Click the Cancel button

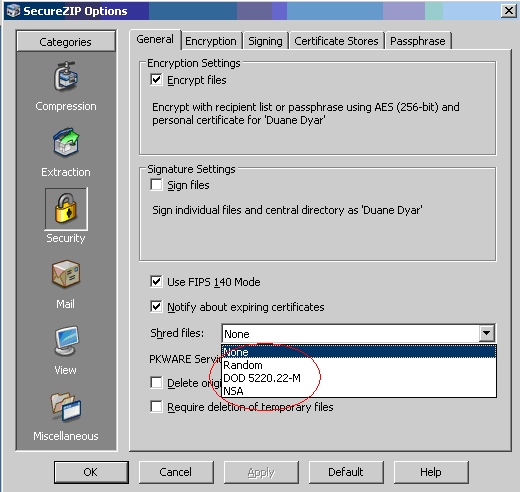pyautogui.click(x=176, y=472)
